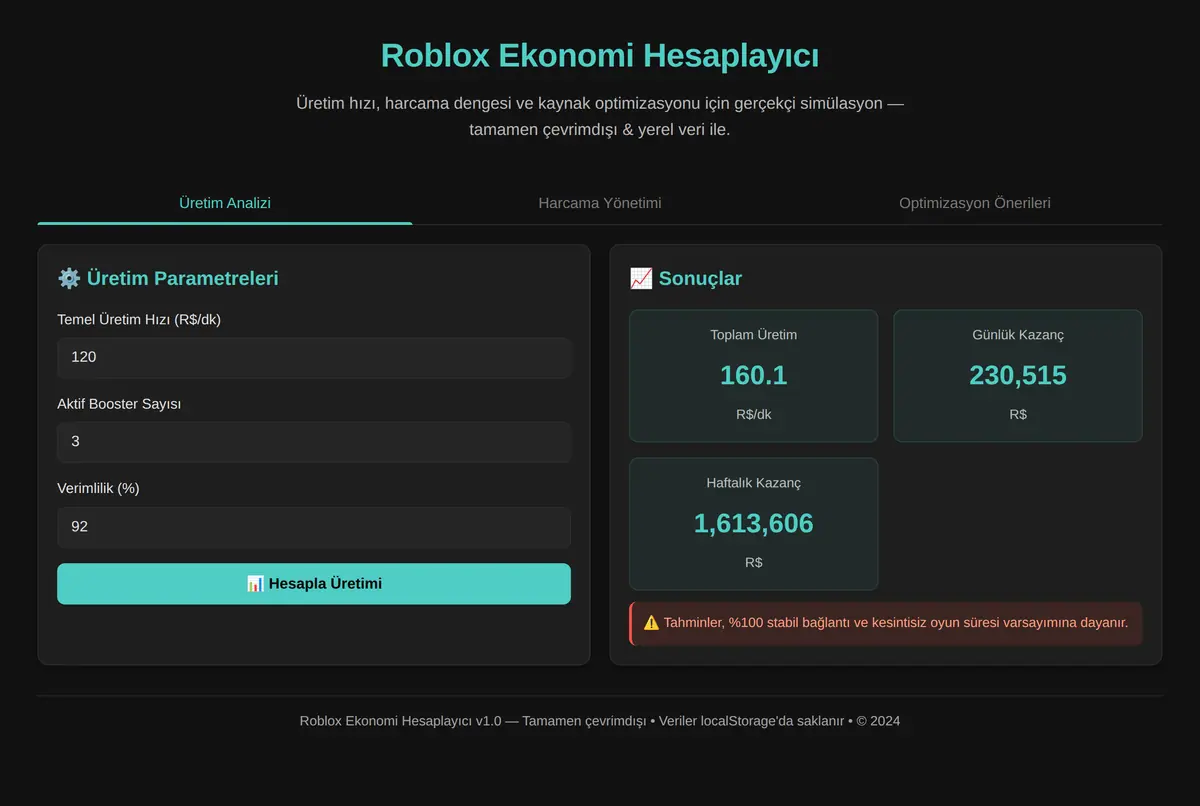Open the Optimizasyon Önerileri tab

[975, 203]
